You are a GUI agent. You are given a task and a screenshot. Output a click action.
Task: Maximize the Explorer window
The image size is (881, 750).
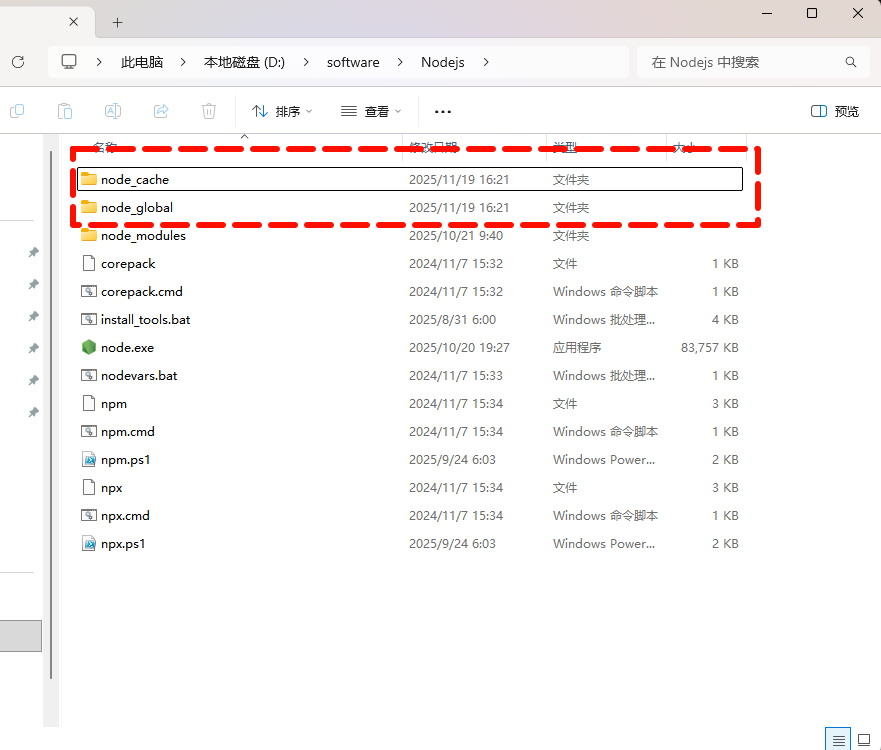(812, 13)
